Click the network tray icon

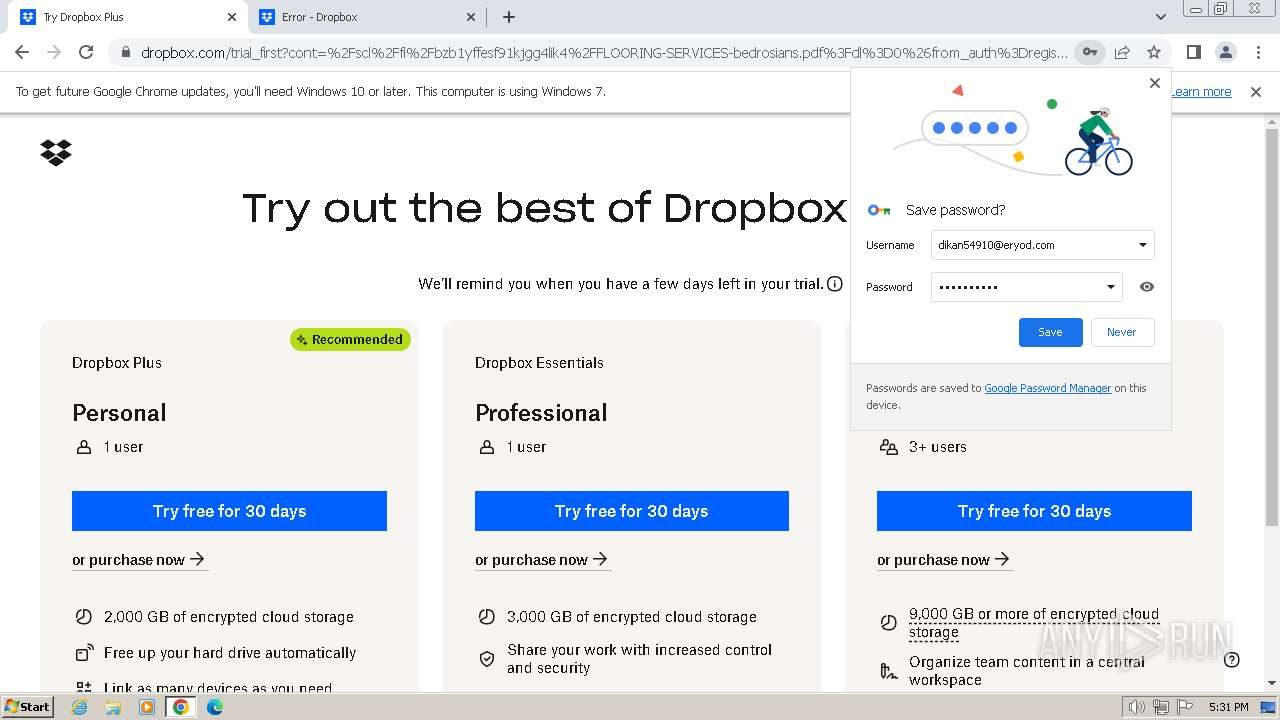(1159, 707)
